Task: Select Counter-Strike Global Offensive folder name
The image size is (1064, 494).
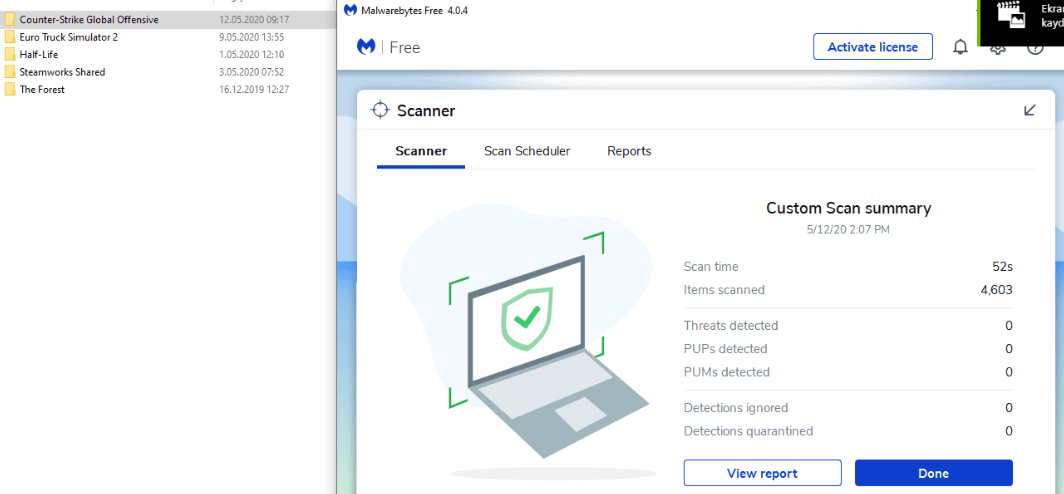Action: [89, 20]
